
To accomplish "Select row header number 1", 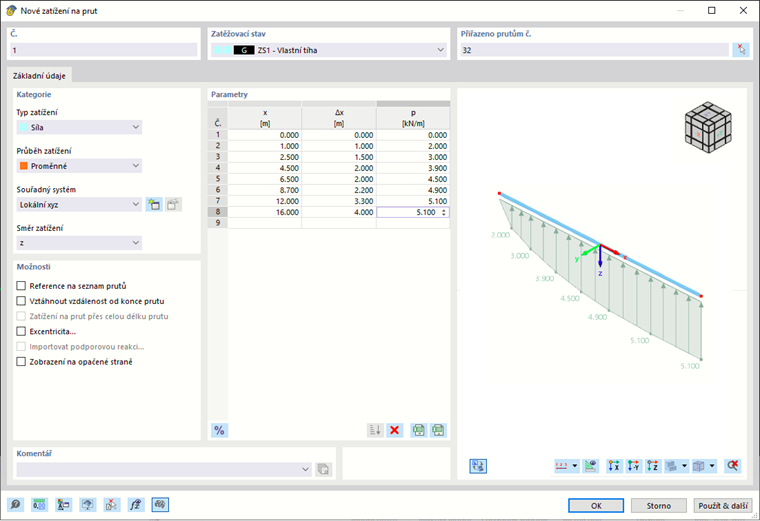I will click(x=218, y=135).
